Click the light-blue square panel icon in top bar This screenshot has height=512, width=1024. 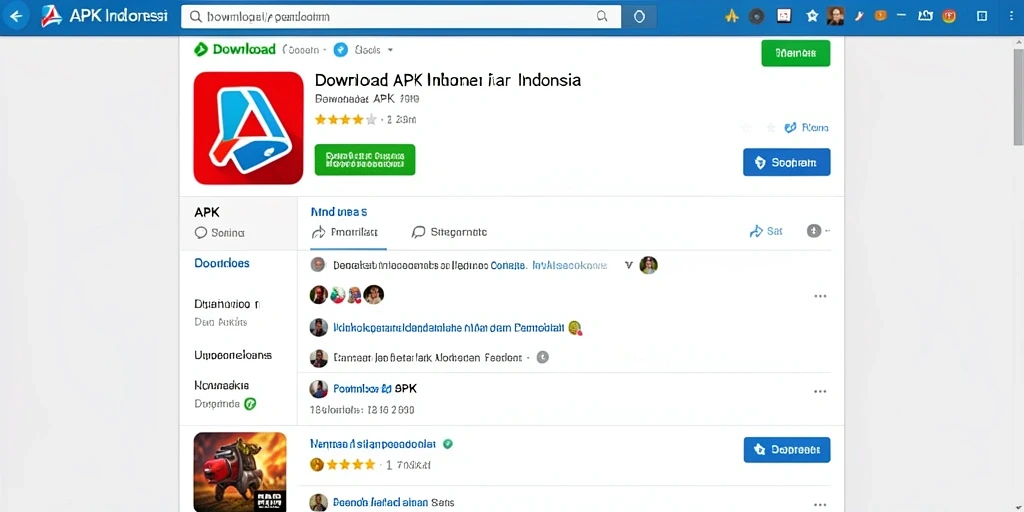pyautogui.click(x=982, y=16)
